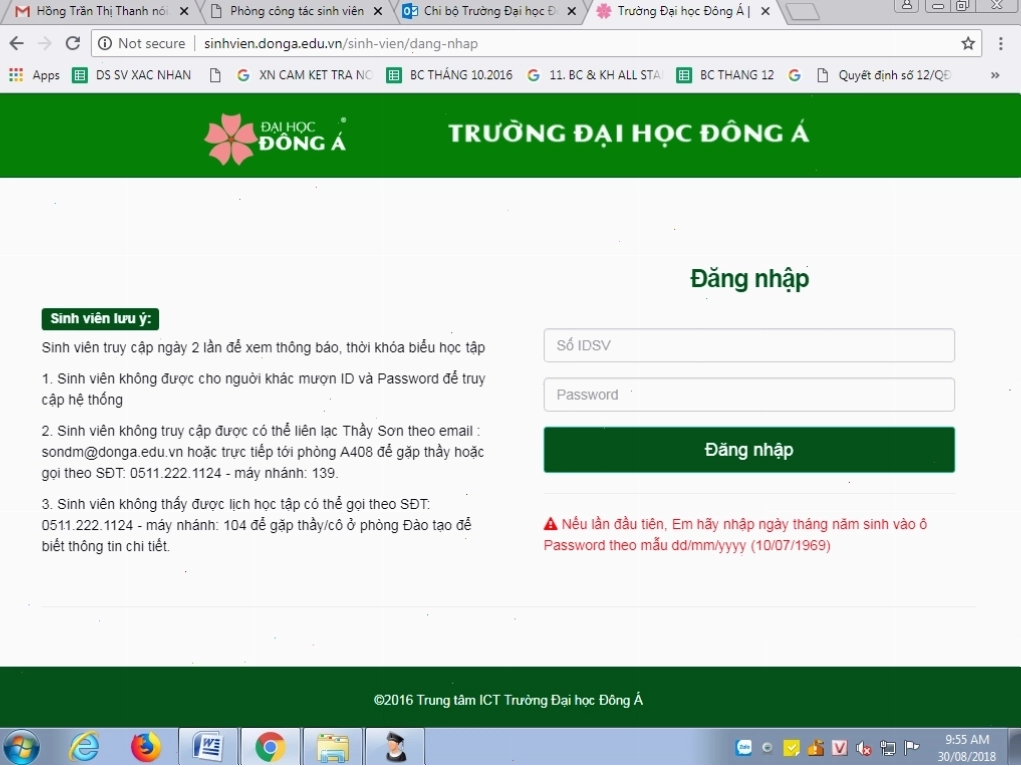
Task: Close the Phòng công tác sinh viên tab
Action: click(x=378, y=11)
